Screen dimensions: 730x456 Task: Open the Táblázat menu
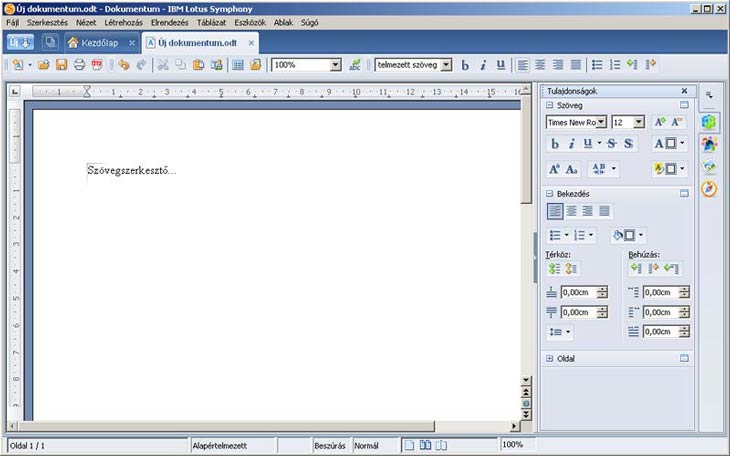click(x=209, y=22)
